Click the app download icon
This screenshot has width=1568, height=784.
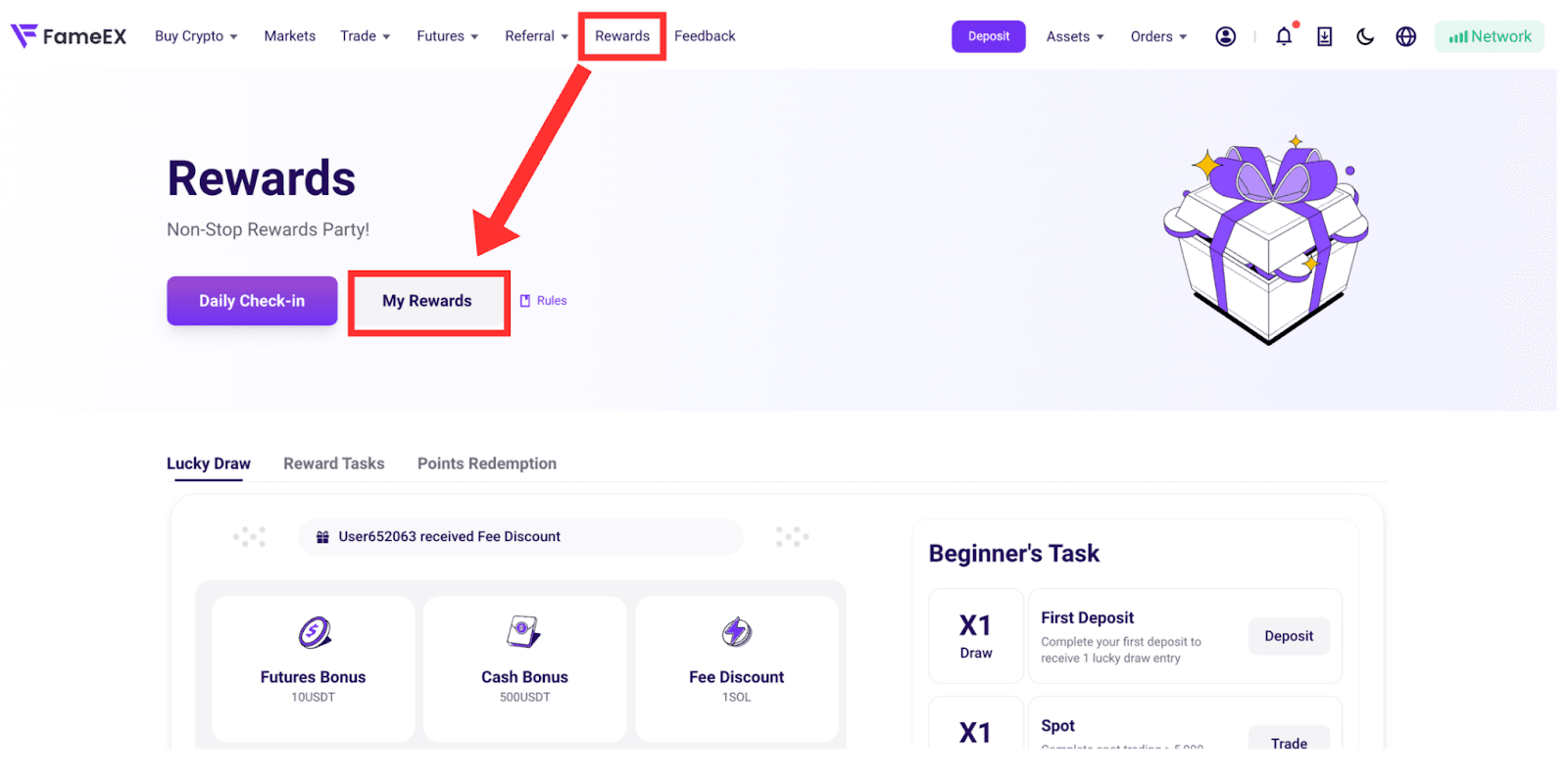pyautogui.click(x=1324, y=36)
